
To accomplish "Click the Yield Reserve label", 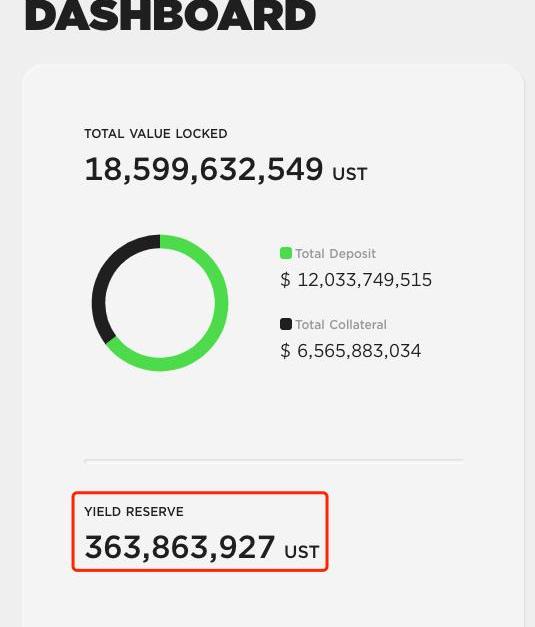I will [134, 511].
